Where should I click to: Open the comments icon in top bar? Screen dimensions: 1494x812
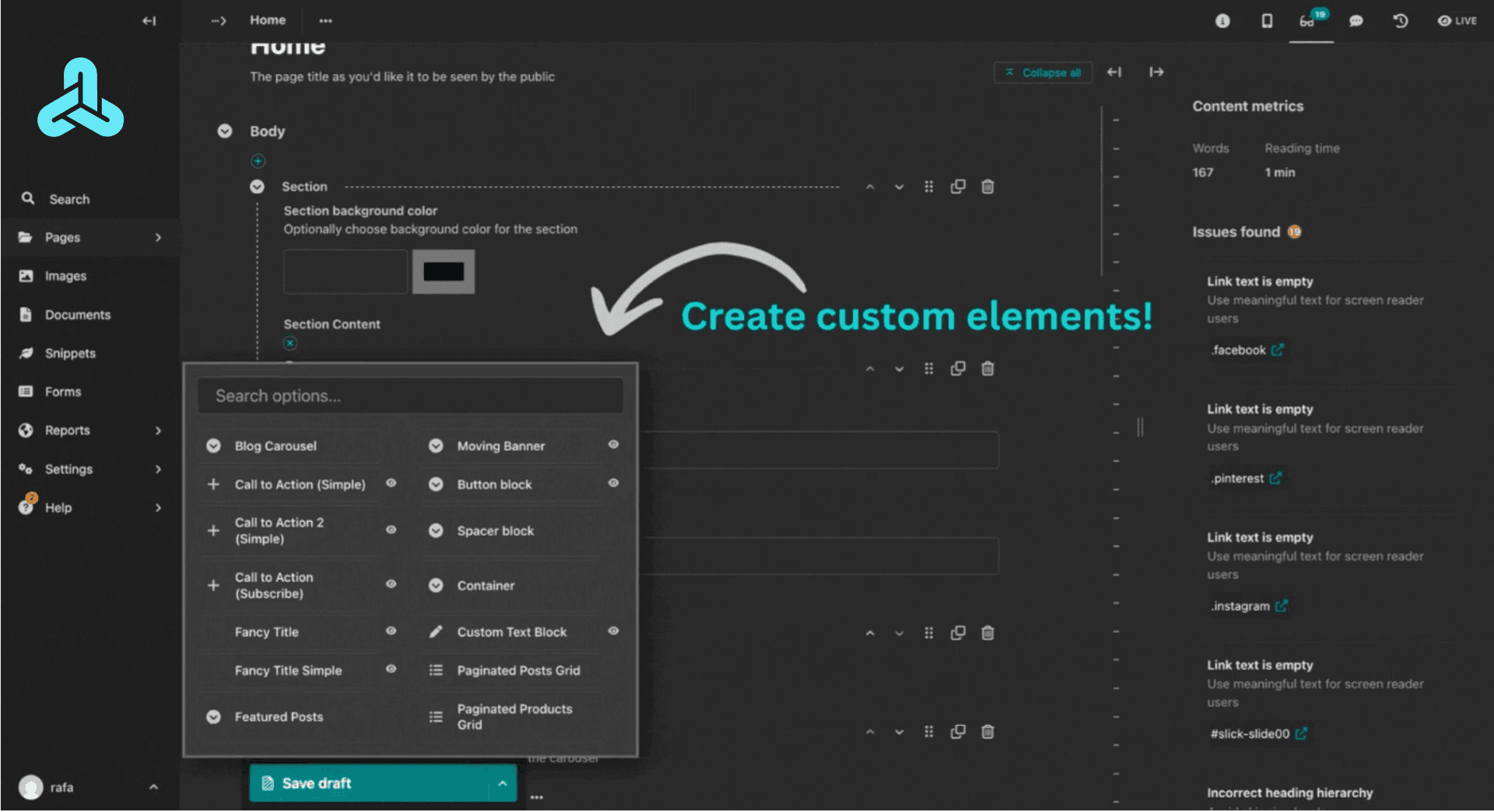coord(1355,21)
